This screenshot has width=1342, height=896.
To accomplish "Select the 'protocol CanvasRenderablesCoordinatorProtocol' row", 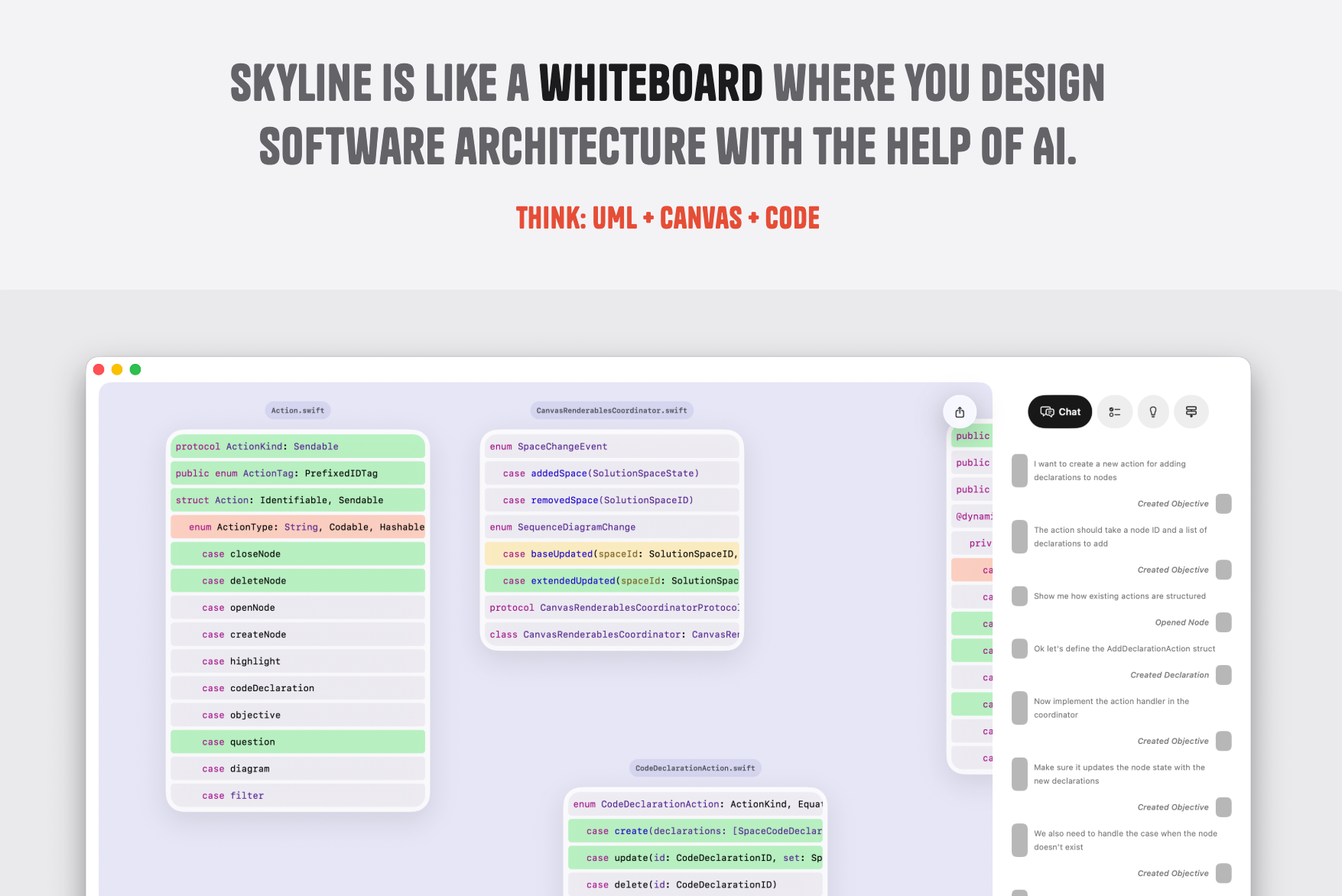I will (612, 608).
